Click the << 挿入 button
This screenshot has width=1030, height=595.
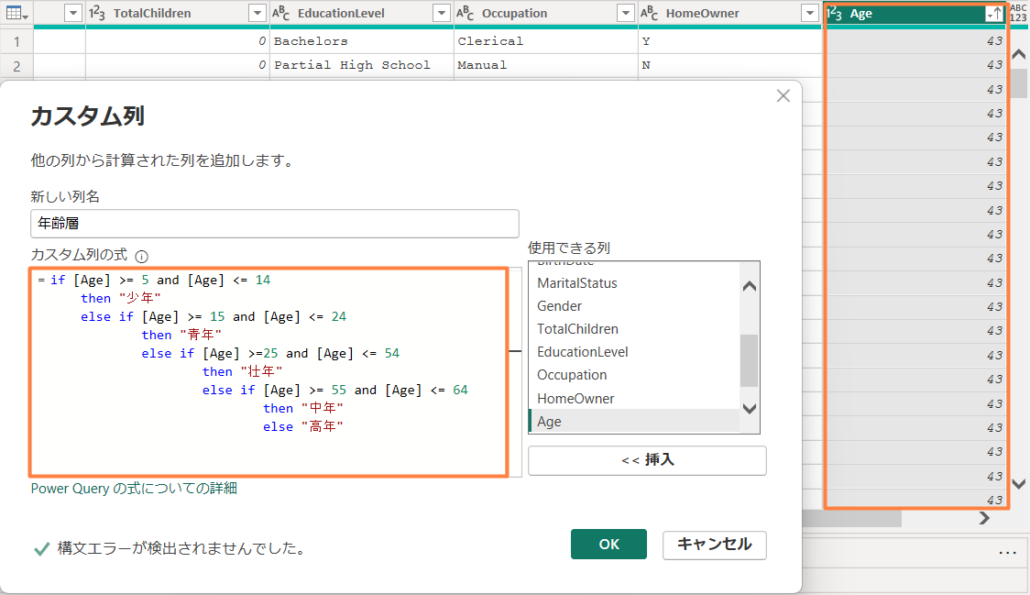[x=647, y=460]
